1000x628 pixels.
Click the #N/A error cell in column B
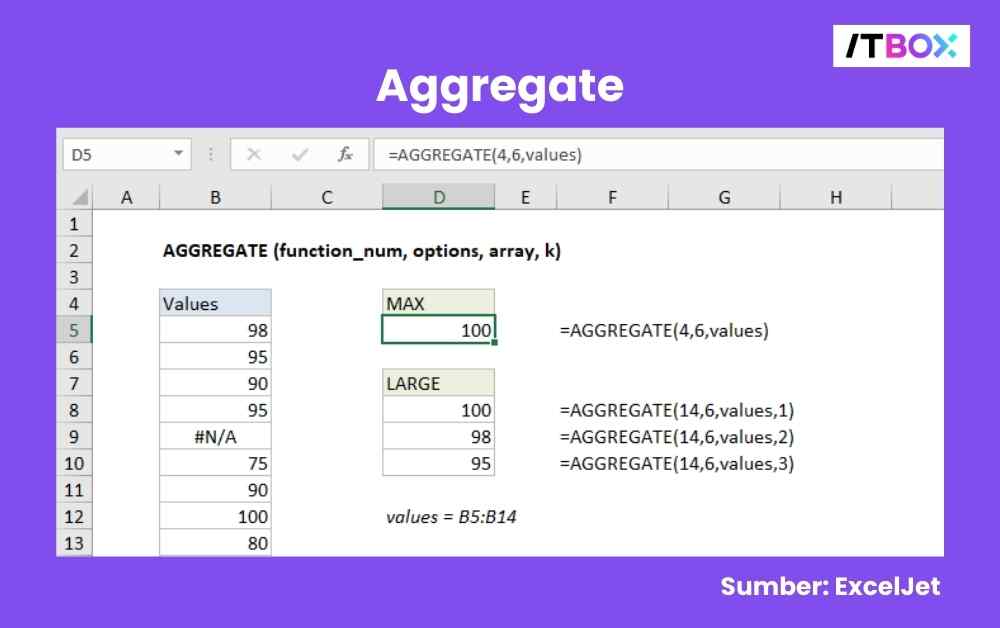point(215,436)
